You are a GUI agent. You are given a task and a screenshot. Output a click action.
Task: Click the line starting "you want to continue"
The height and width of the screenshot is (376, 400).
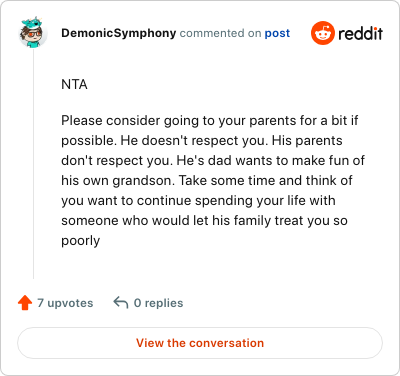198,201
